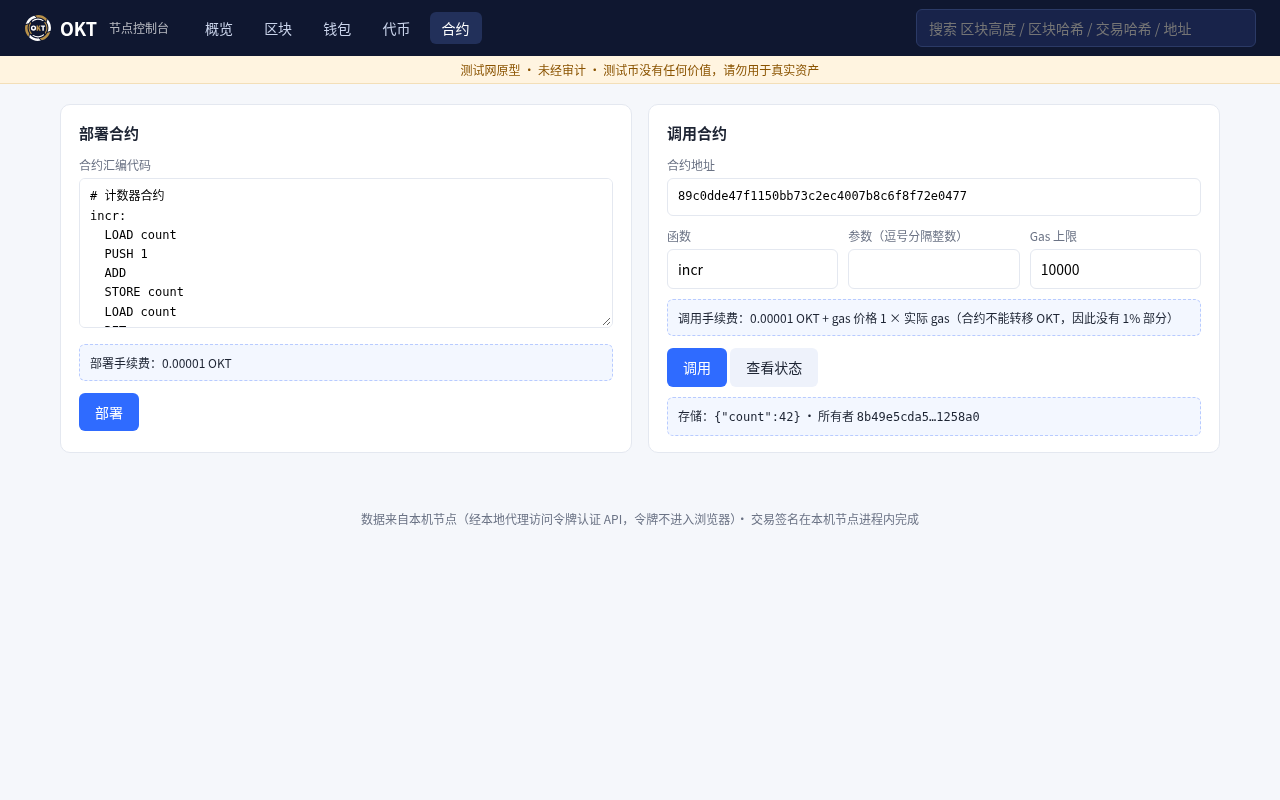This screenshot has width=1280, height=800.
Task: Click the storage result {"count":42} text
Action: [x=757, y=416]
